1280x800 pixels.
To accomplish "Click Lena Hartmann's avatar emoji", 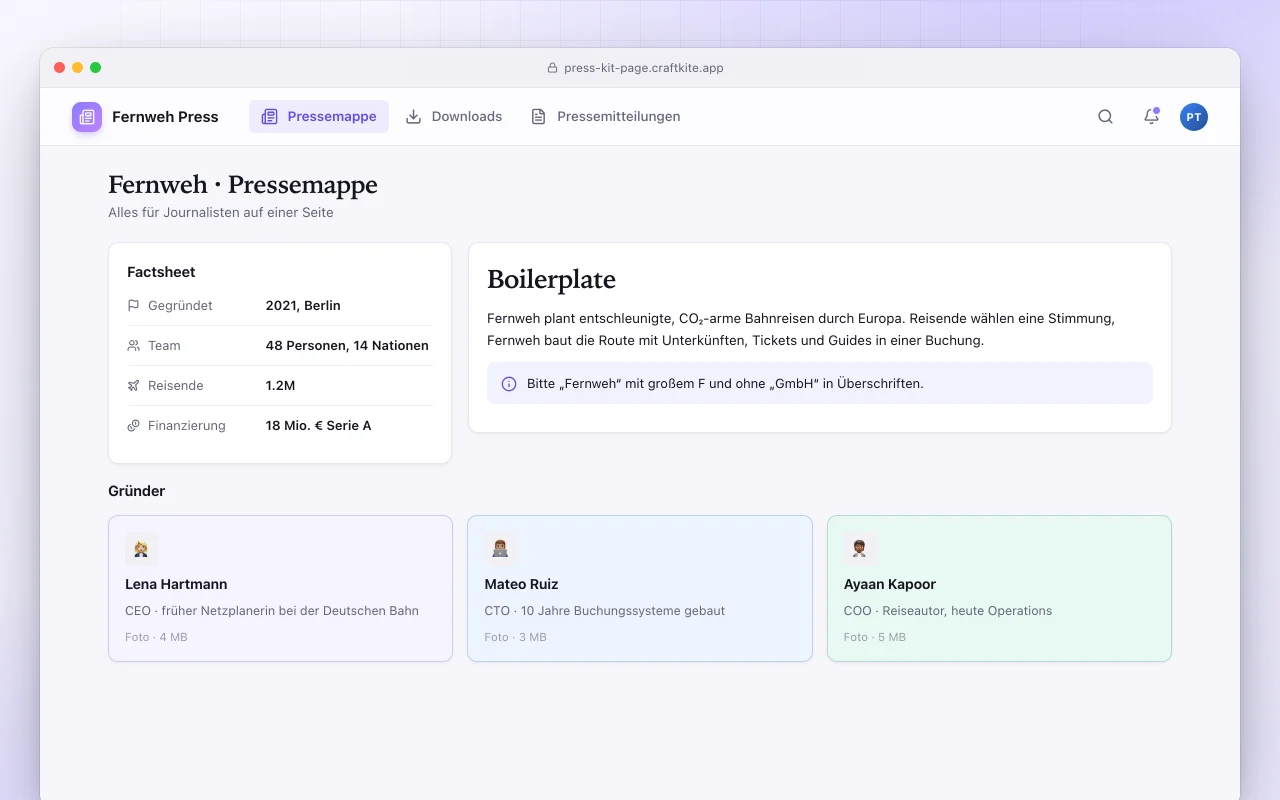I will point(142,549).
